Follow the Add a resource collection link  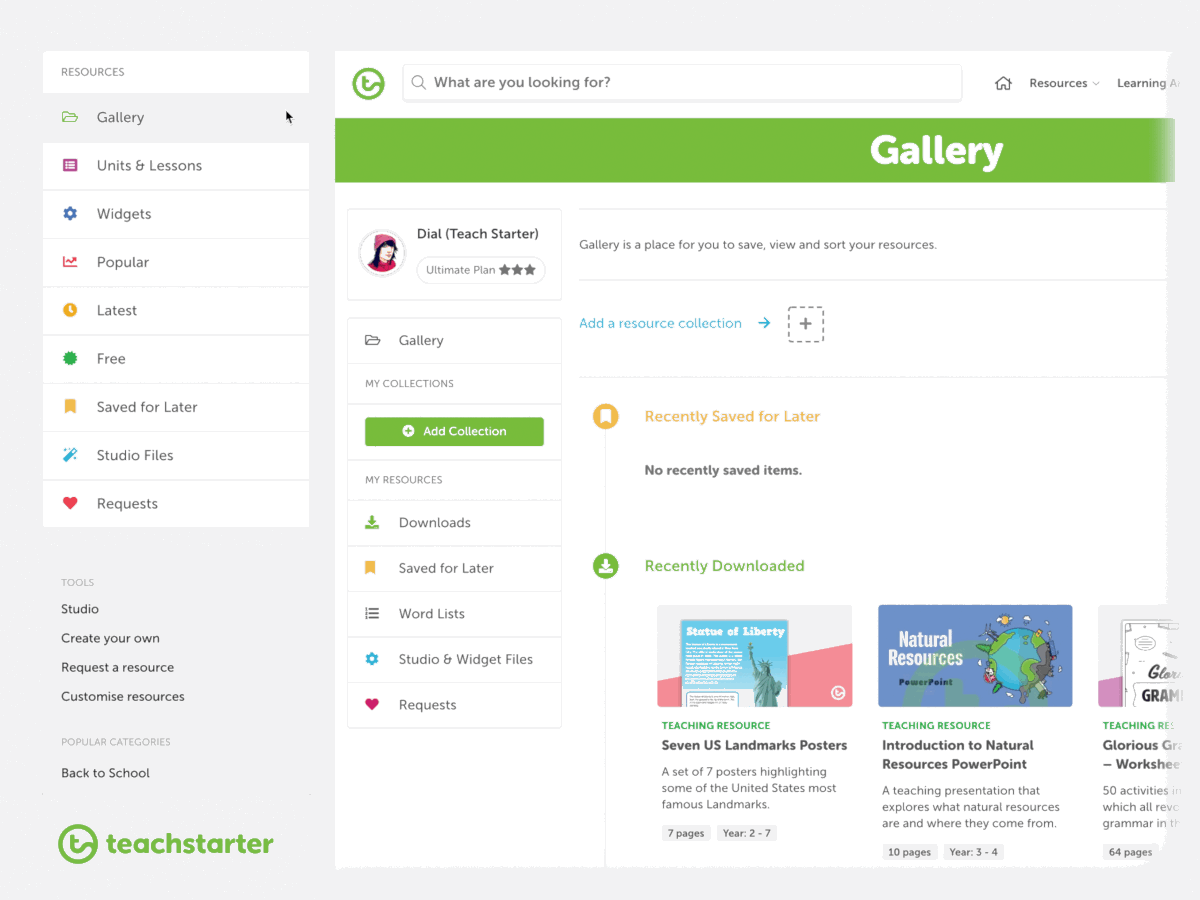click(x=660, y=323)
